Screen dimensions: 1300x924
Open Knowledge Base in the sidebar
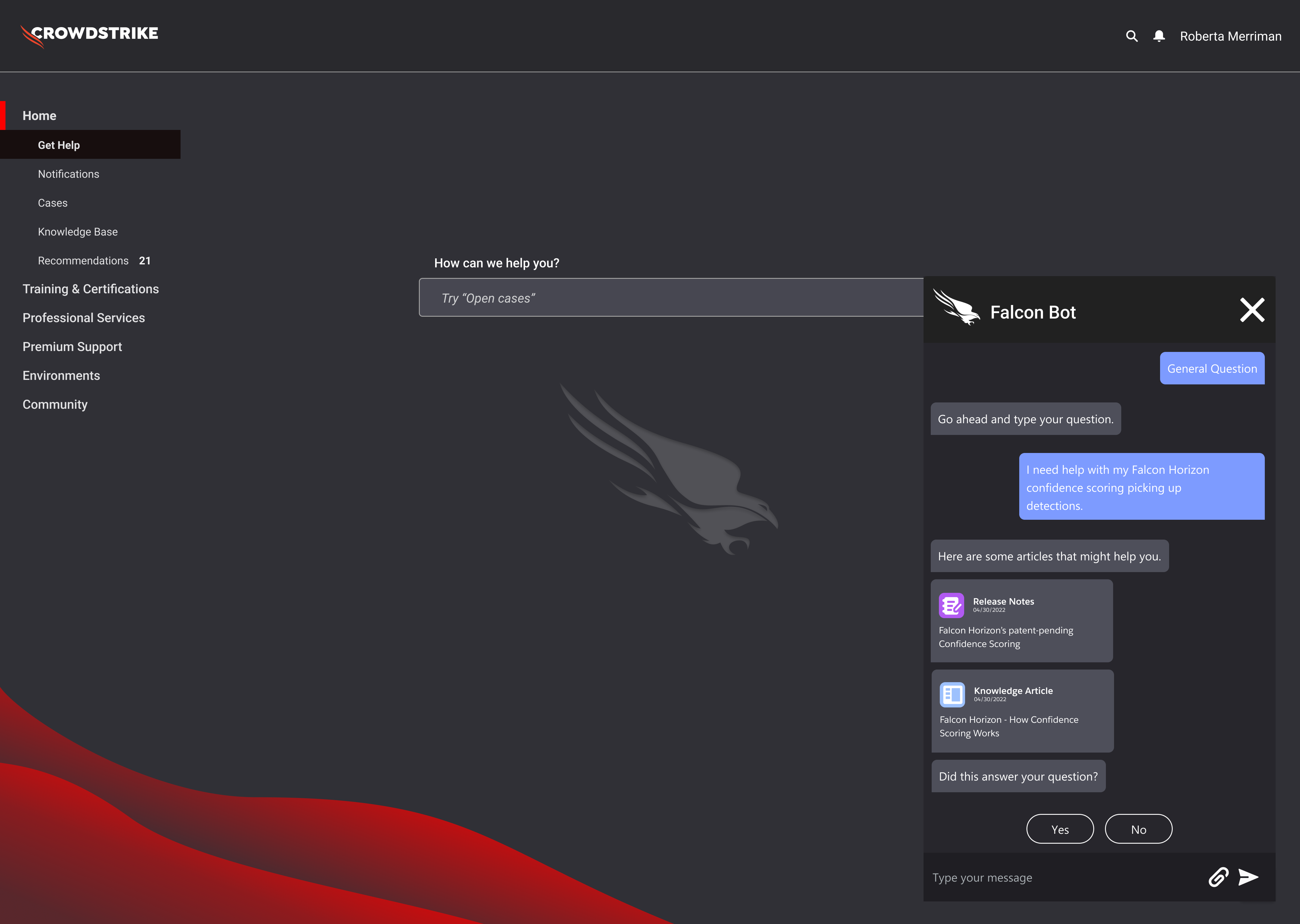pos(77,232)
